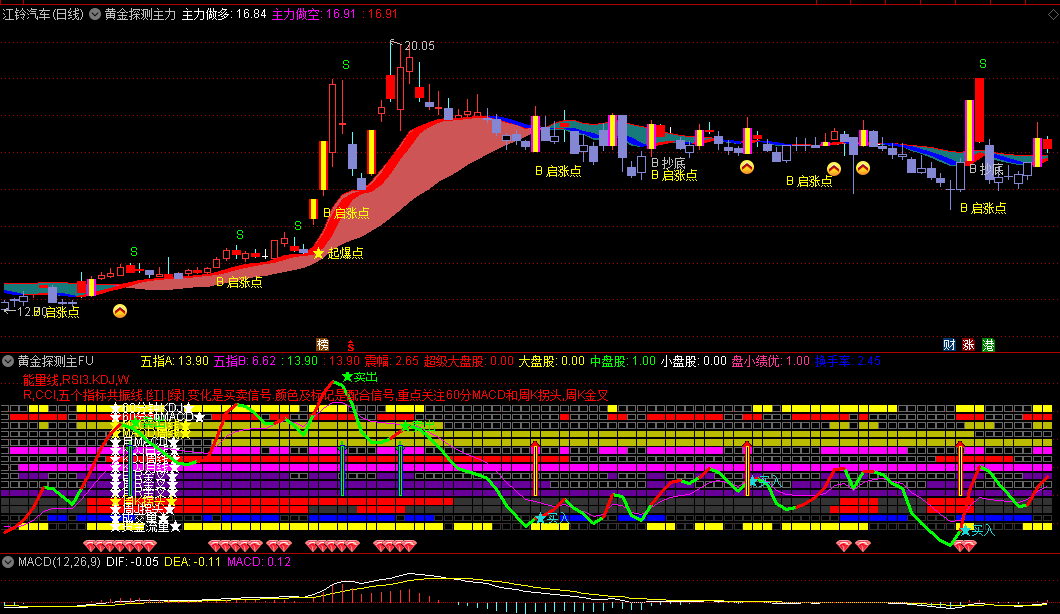Click the last pair of red diamonds below 买入
This screenshot has height=614, width=1060.
(965, 546)
